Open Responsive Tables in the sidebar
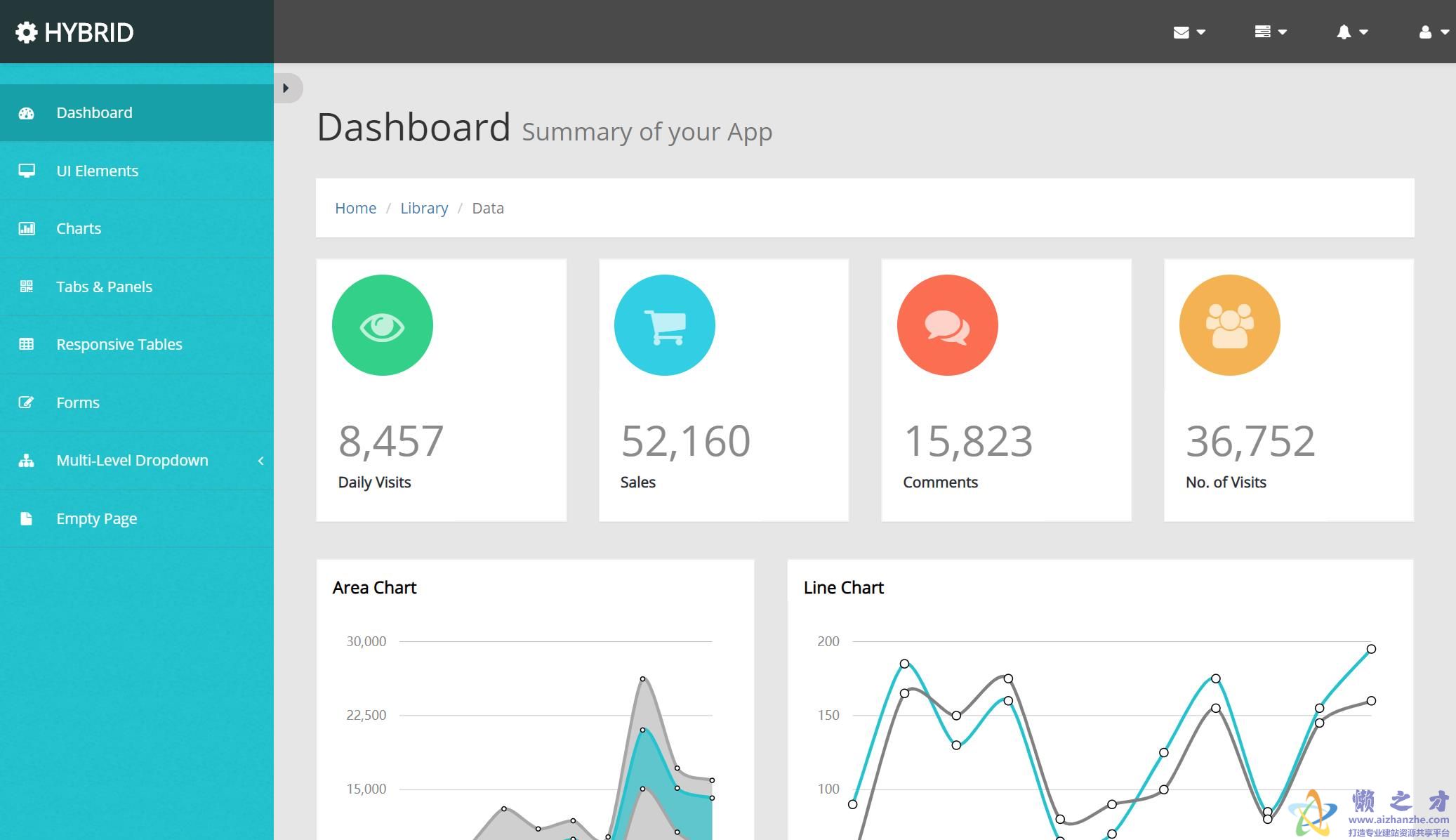 tap(119, 344)
